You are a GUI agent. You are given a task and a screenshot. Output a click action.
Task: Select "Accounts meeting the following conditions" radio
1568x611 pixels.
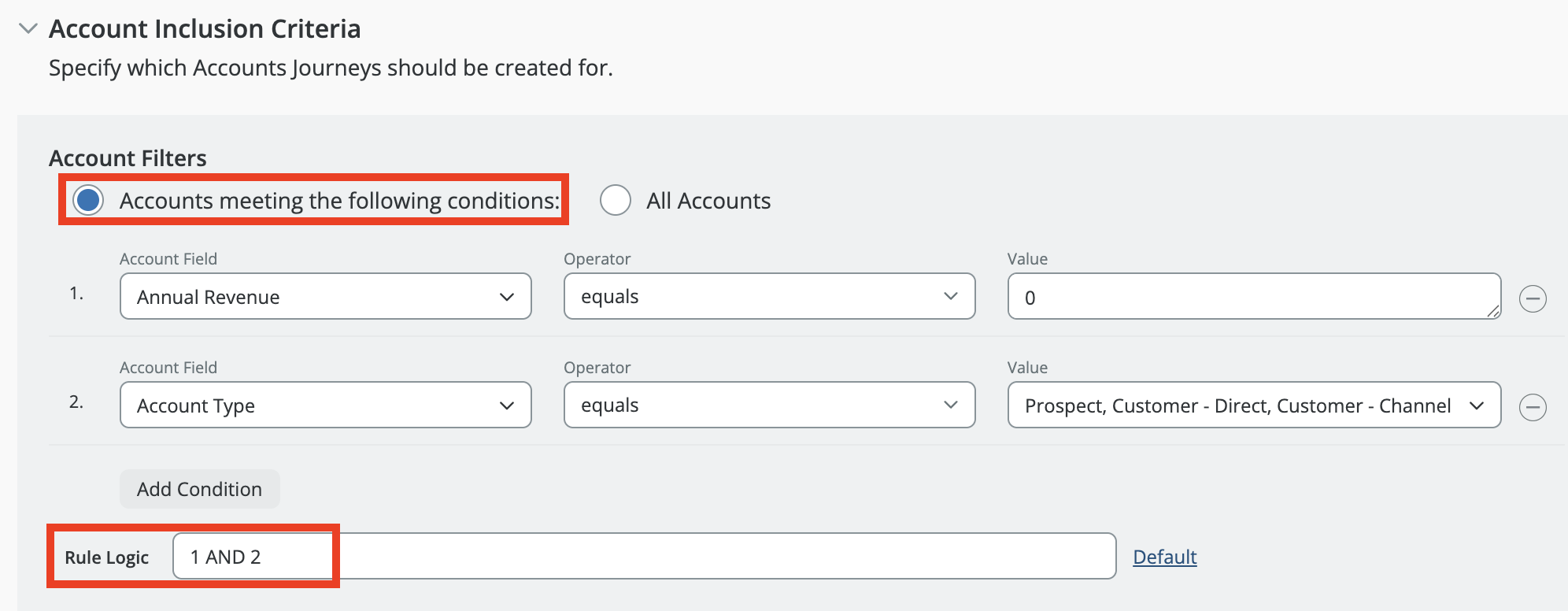[x=88, y=200]
